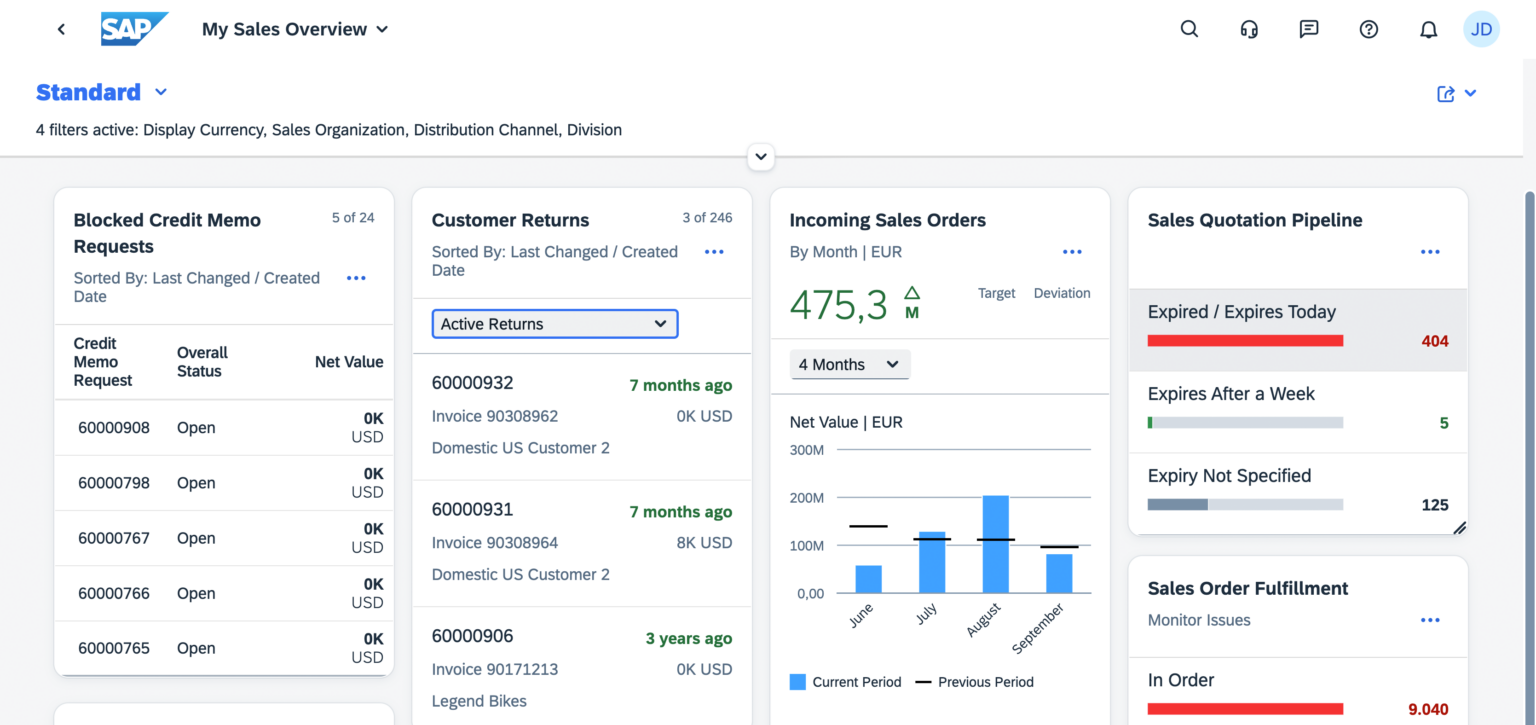Screen dimensions: 1536x725
Task: Expand the filter bar header chevron
Action: click(x=761, y=157)
